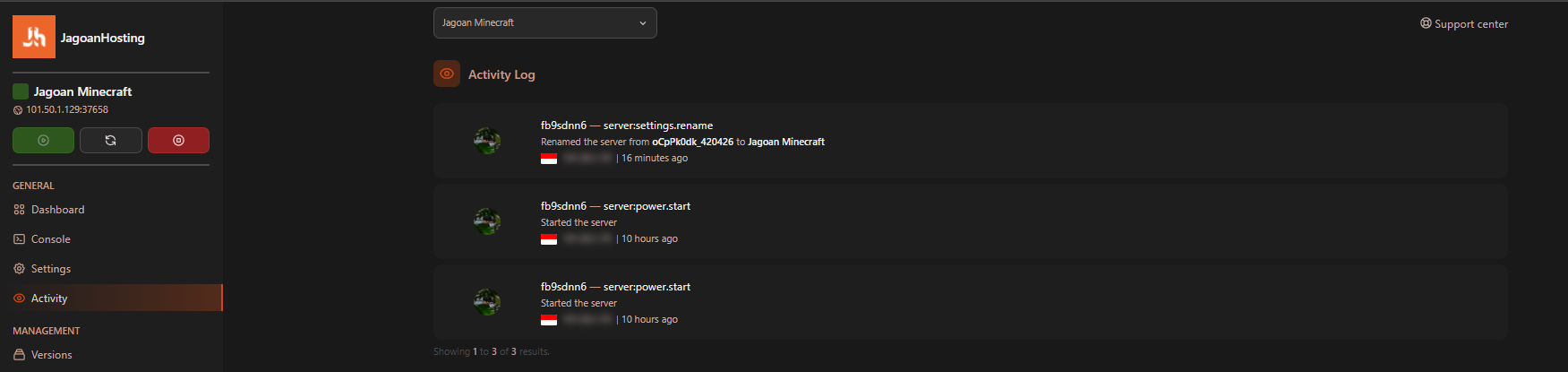Click the Jagoan Minecraft title in sidebar

click(x=82, y=91)
